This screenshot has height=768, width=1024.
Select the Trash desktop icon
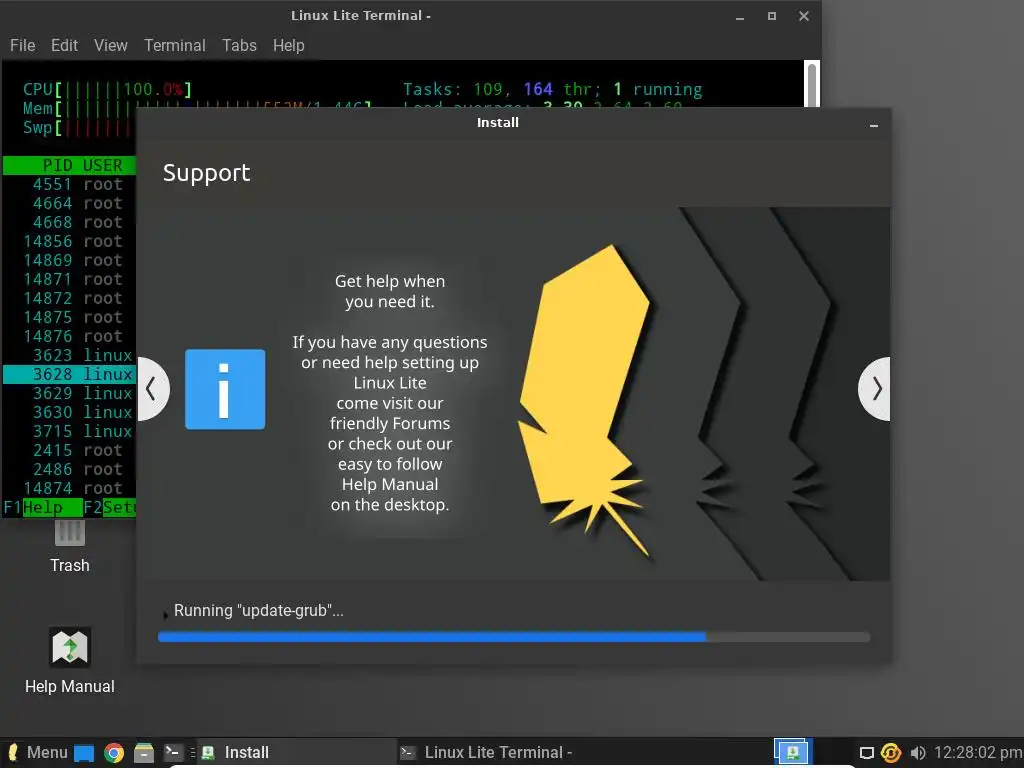coord(70,547)
